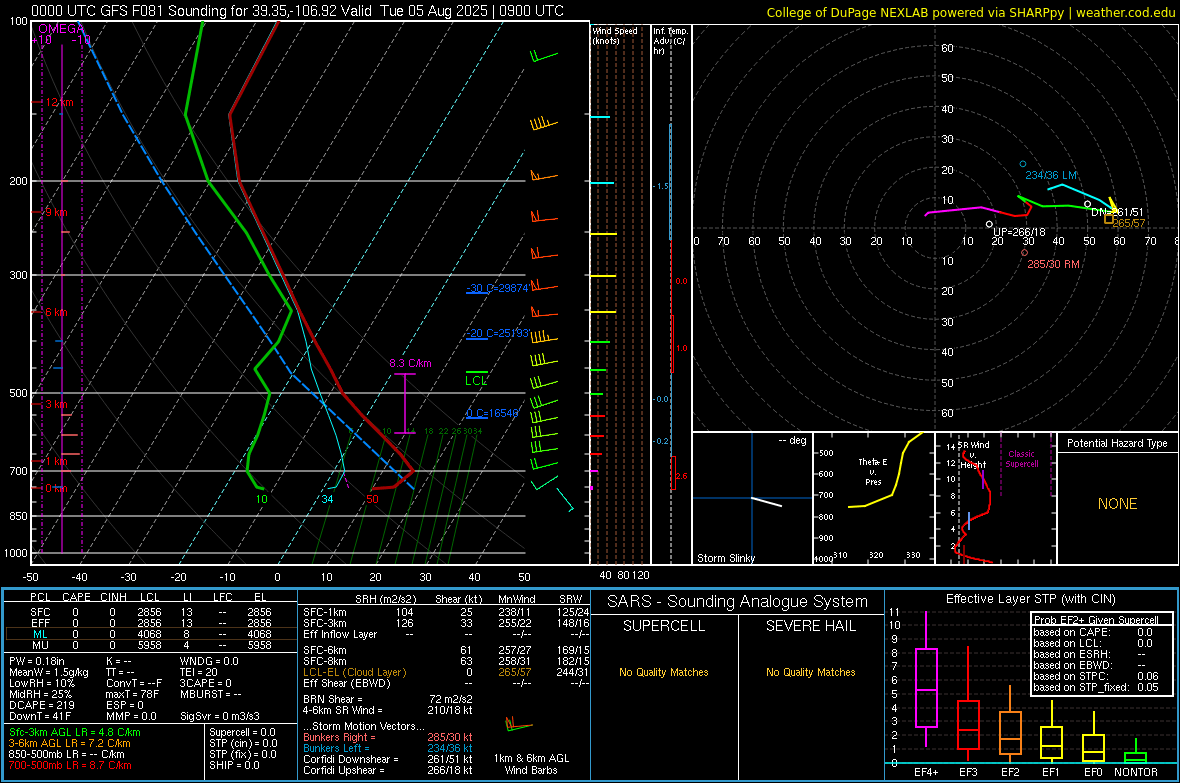Screen dimensions: 1180x783
Task: Select the LCL-EL (Cloud Layer) row
Action: coord(446,672)
